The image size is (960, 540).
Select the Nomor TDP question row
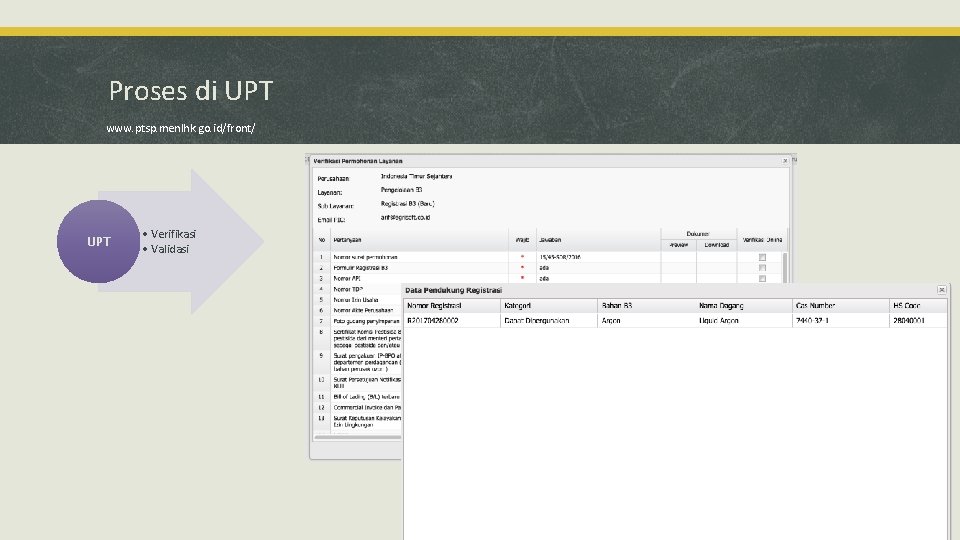pyautogui.click(x=358, y=289)
